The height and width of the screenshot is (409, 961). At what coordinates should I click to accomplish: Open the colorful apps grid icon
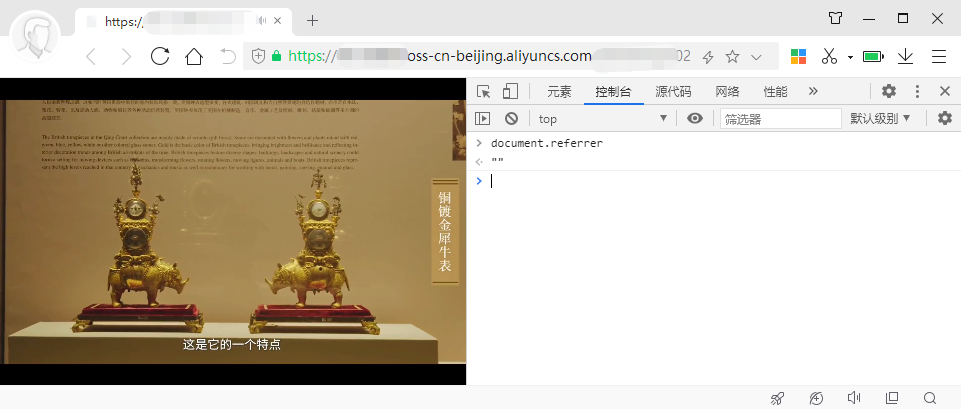point(798,56)
